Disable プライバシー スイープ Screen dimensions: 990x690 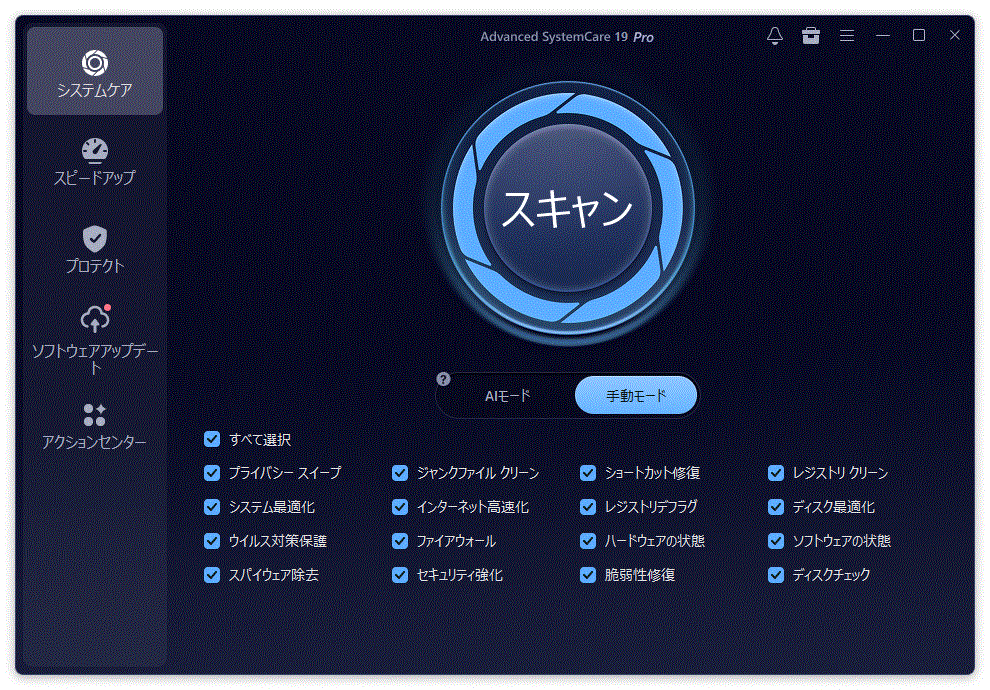(x=211, y=472)
